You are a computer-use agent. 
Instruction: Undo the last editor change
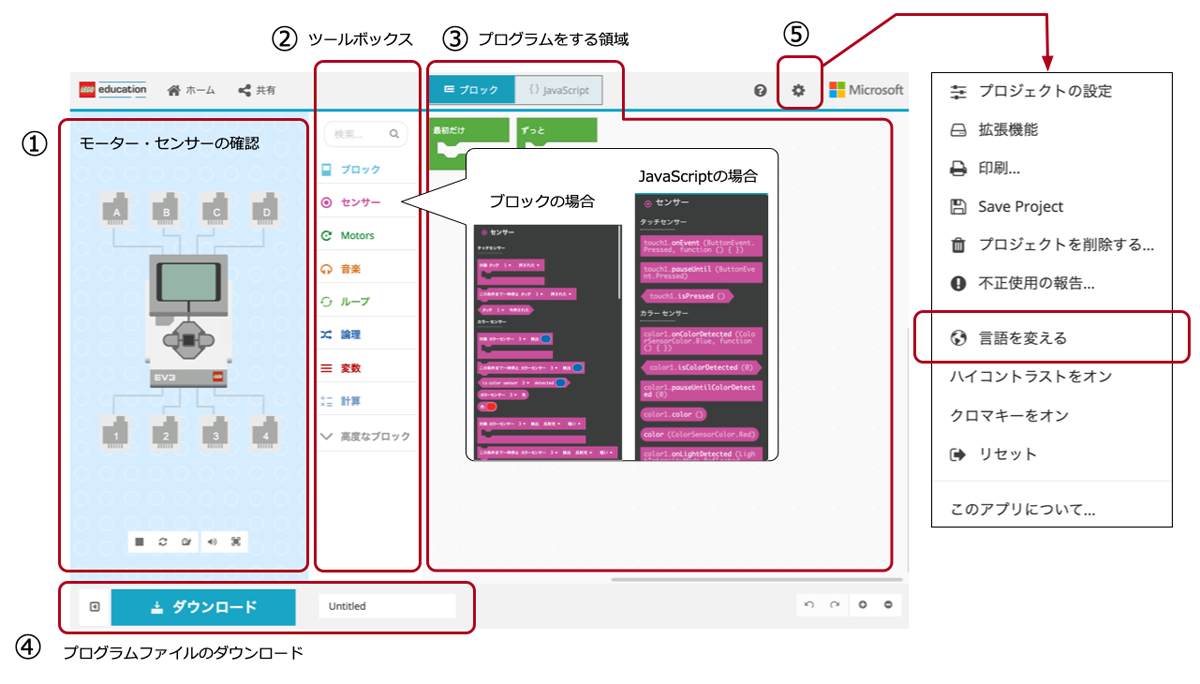tap(809, 605)
